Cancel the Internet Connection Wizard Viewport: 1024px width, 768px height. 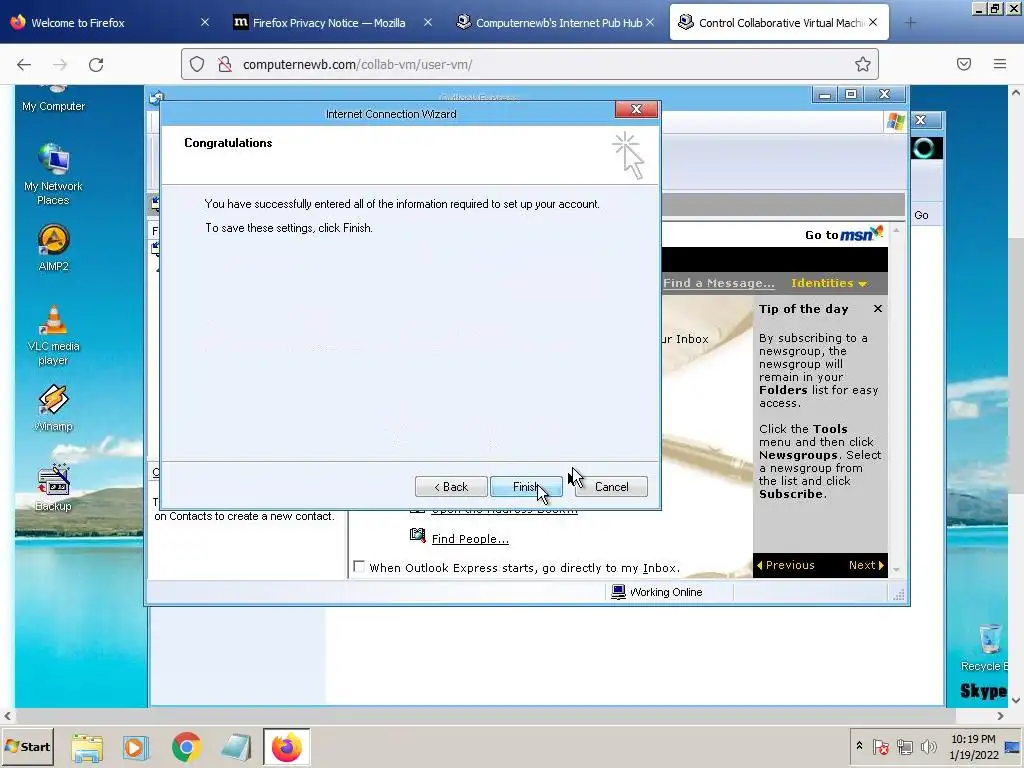point(611,487)
